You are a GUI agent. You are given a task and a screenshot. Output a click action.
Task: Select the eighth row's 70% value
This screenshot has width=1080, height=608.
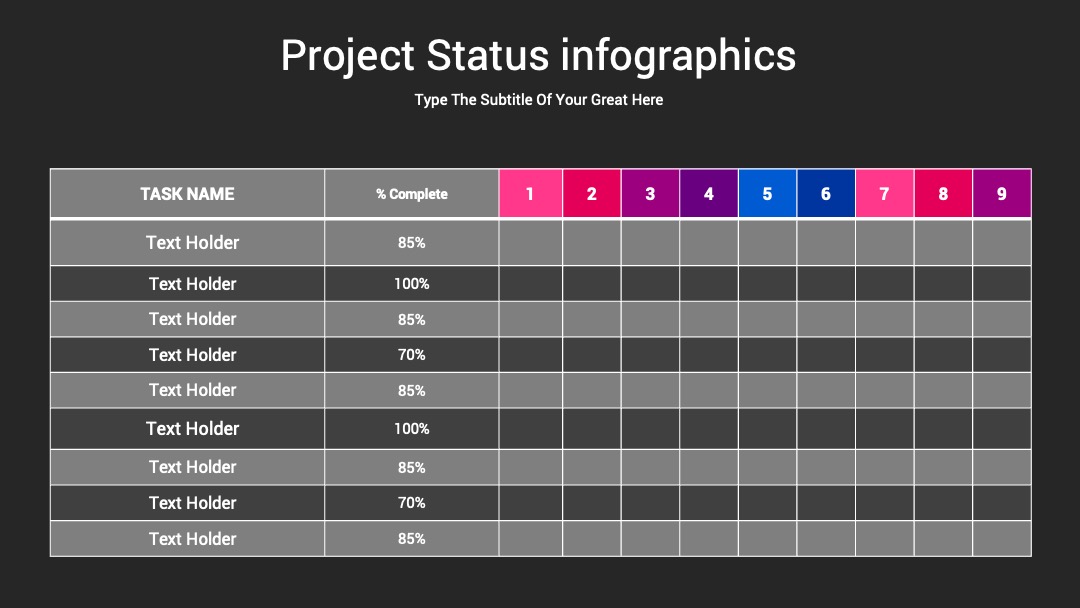(x=411, y=503)
